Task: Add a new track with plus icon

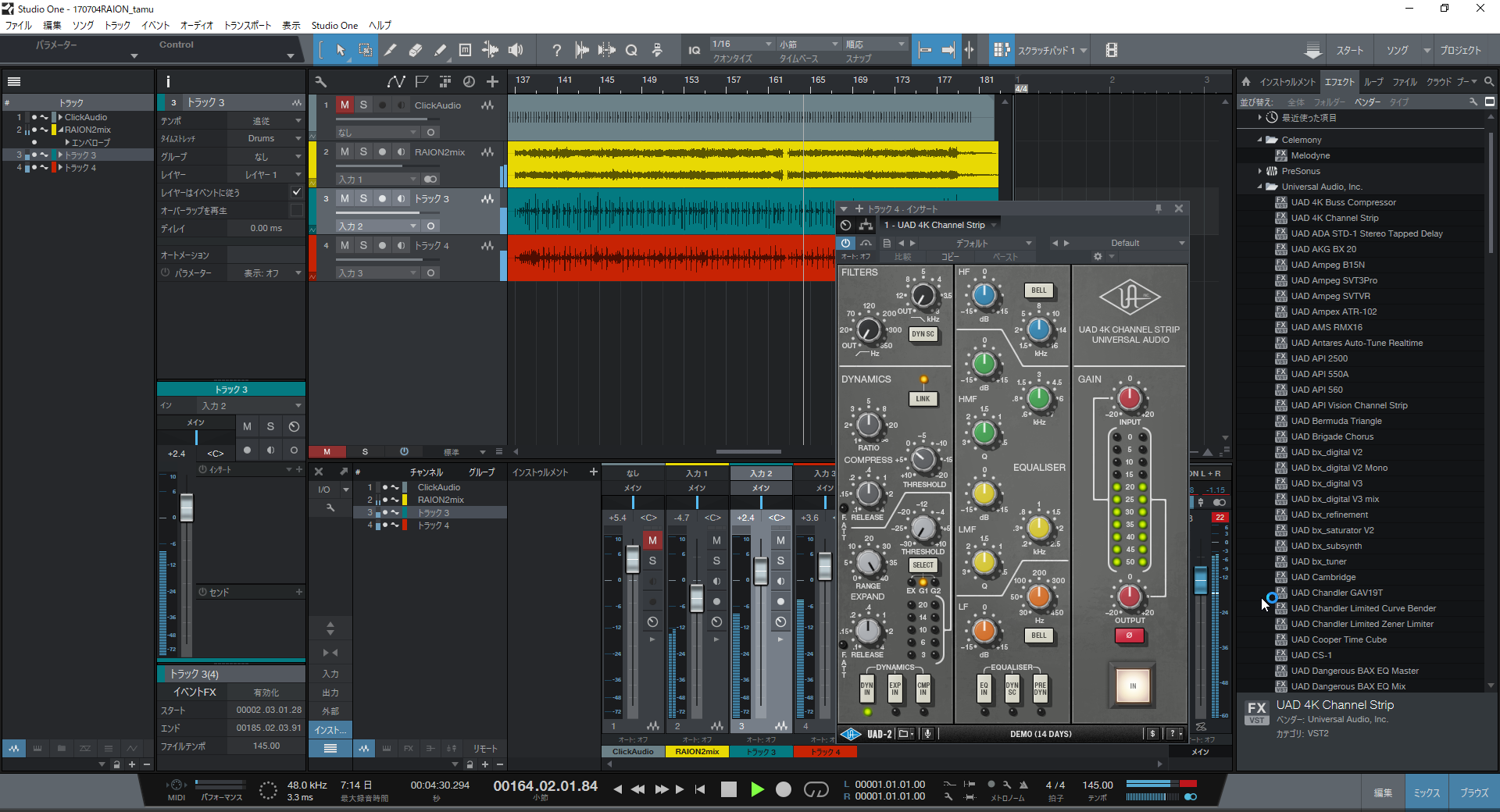Action: 492,81
